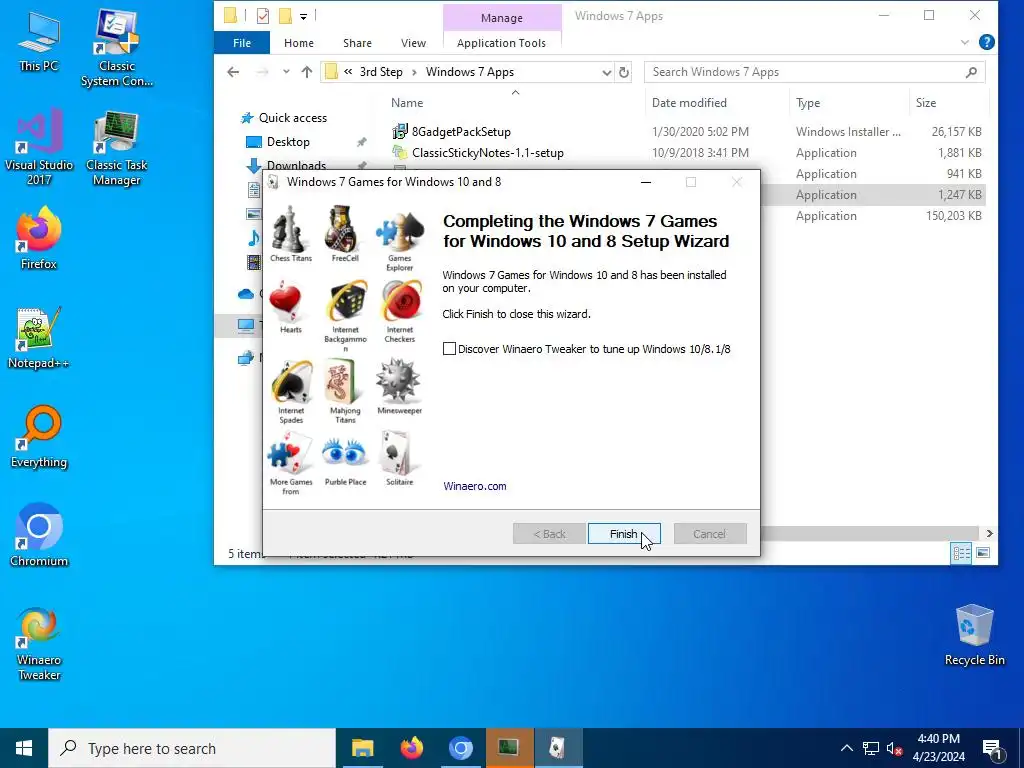1024x768 pixels.
Task: Select Classic System Control desktop shortcut
Action: click(x=117, y=47)
